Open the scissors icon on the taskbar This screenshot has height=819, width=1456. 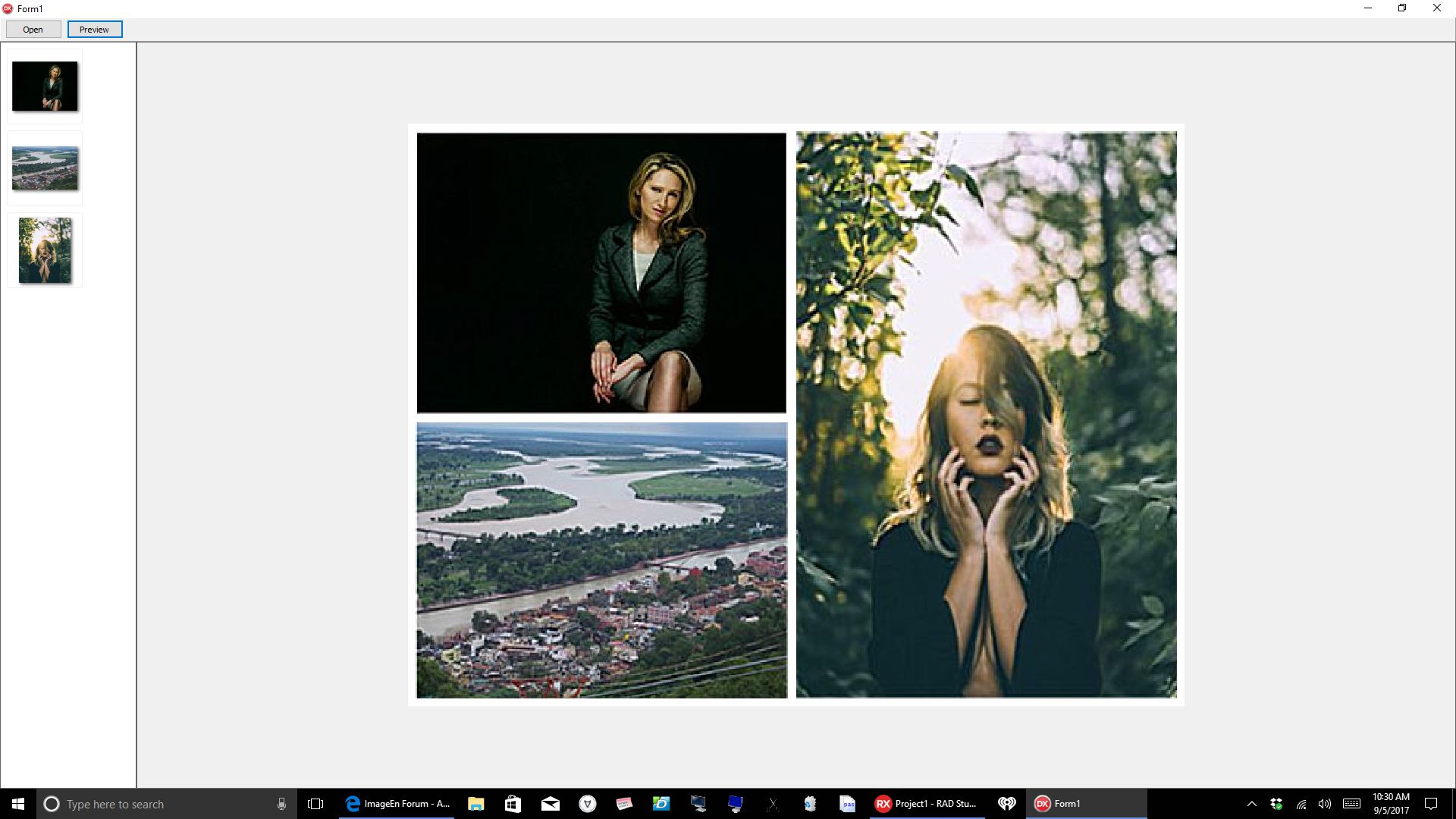click(773, 804)
